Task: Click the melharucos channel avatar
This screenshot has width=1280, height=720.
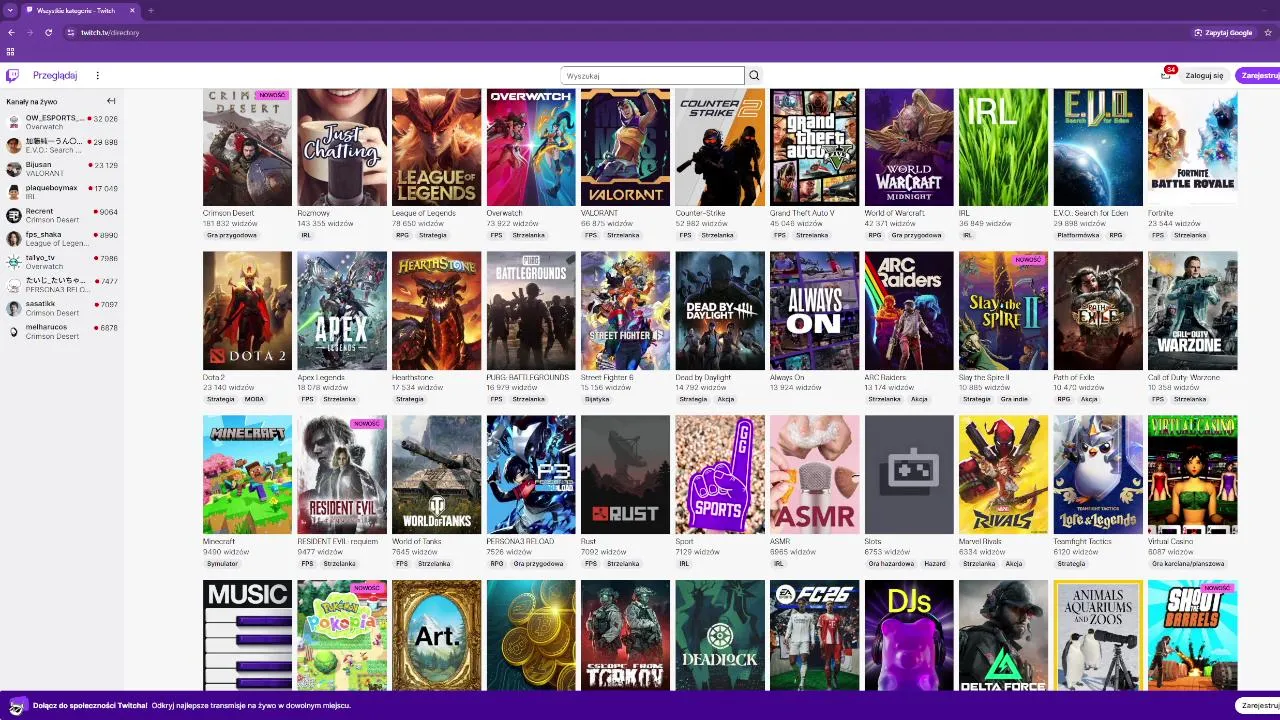Action: pyautogui.click(x=14, y=332)
